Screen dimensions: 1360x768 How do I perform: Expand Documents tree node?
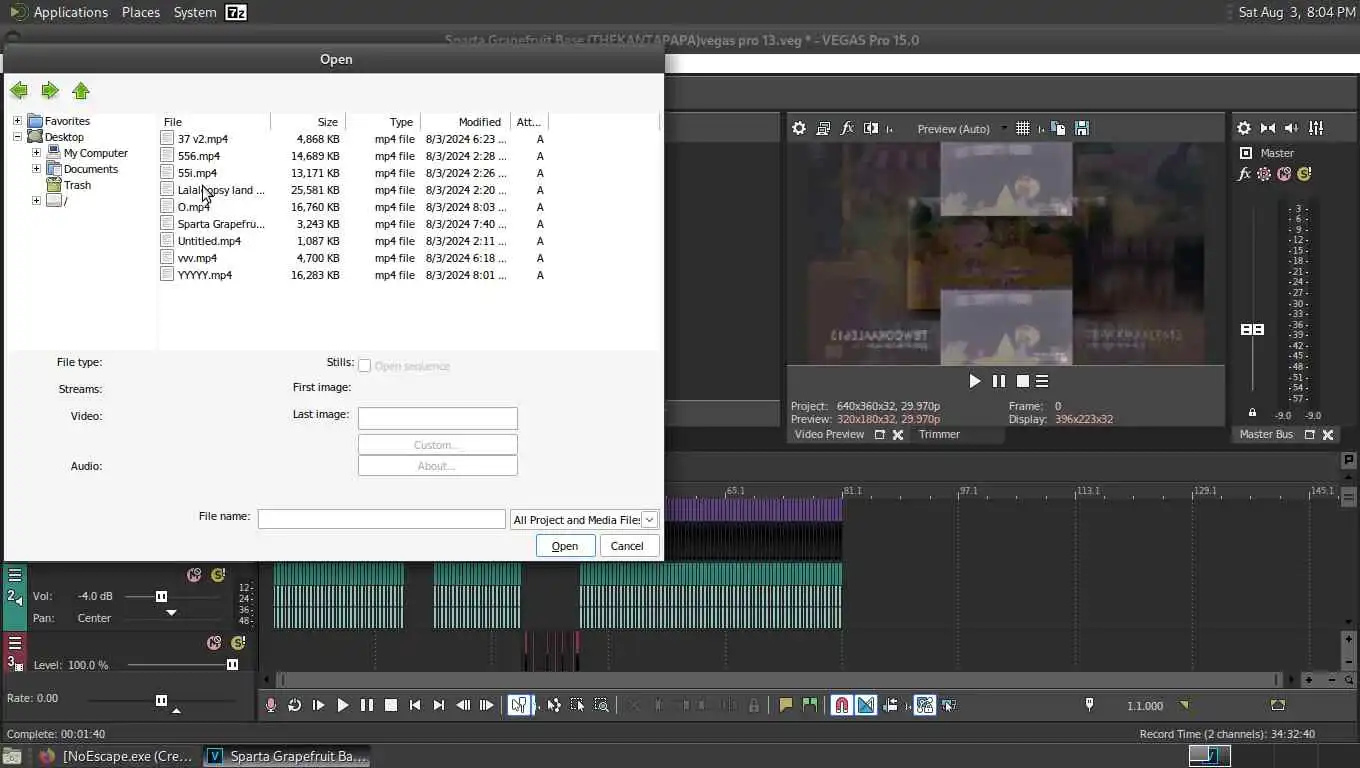coord(37,169)
